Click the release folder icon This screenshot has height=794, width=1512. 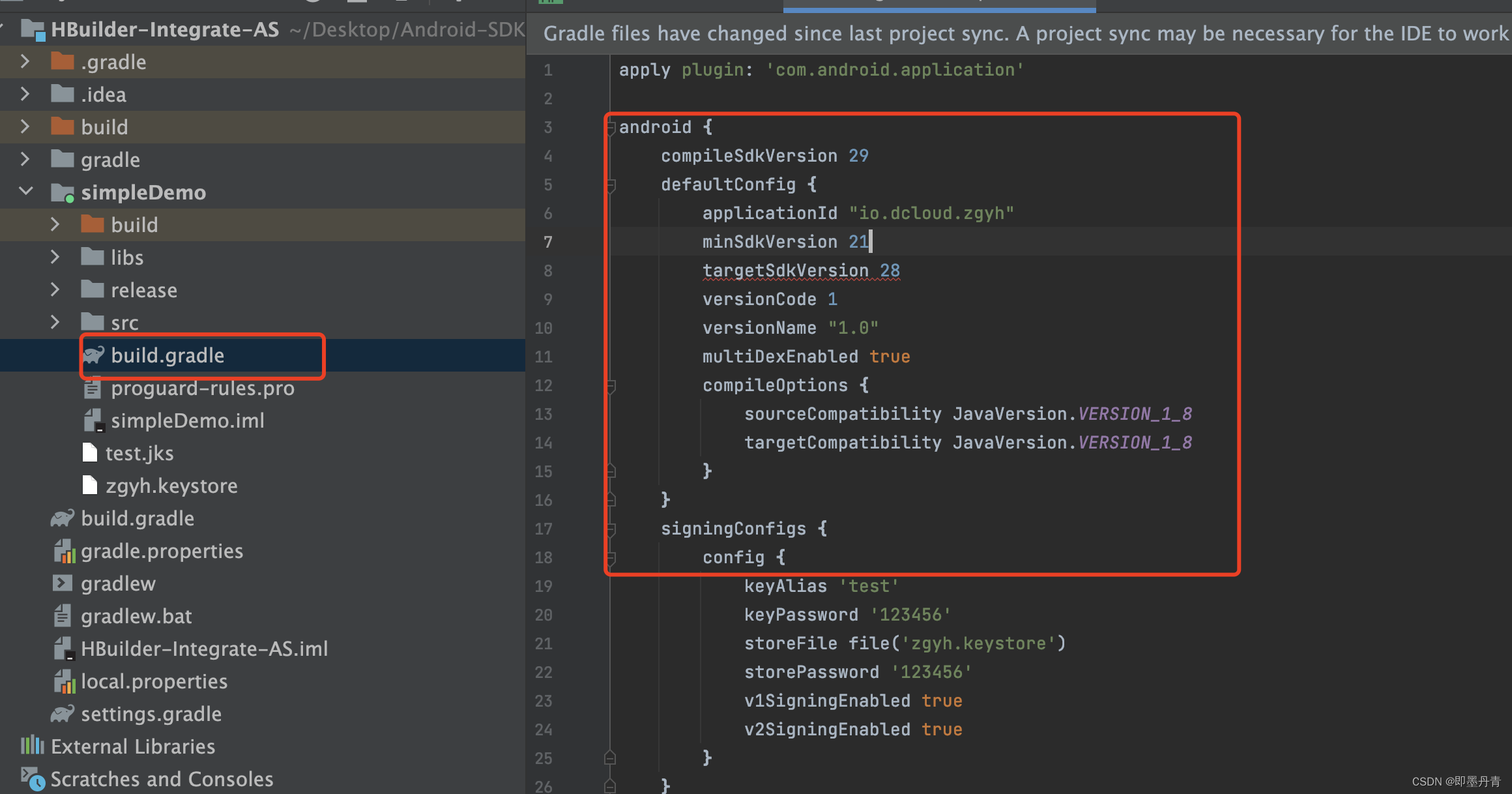(x=93, y=289)
